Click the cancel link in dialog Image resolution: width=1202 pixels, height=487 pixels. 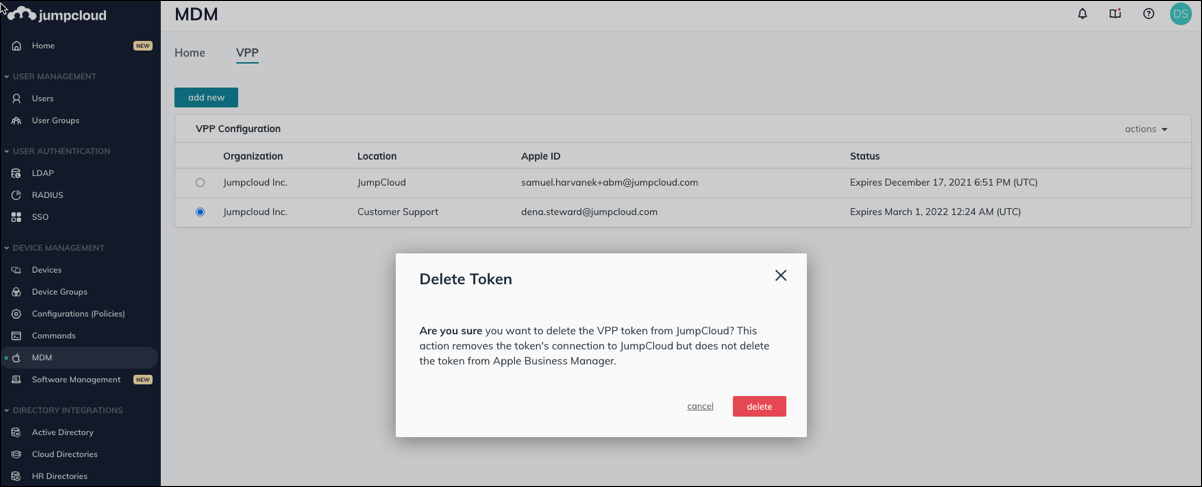(x=700, y=406)
